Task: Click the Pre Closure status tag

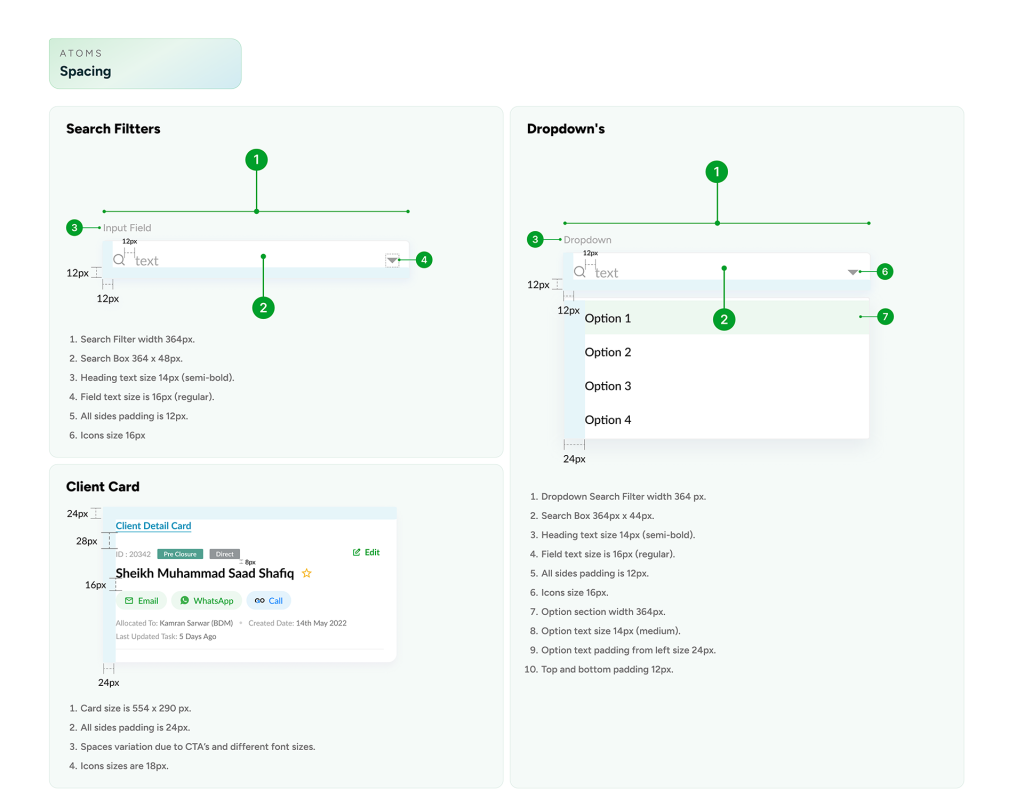Action: point(180,554)
